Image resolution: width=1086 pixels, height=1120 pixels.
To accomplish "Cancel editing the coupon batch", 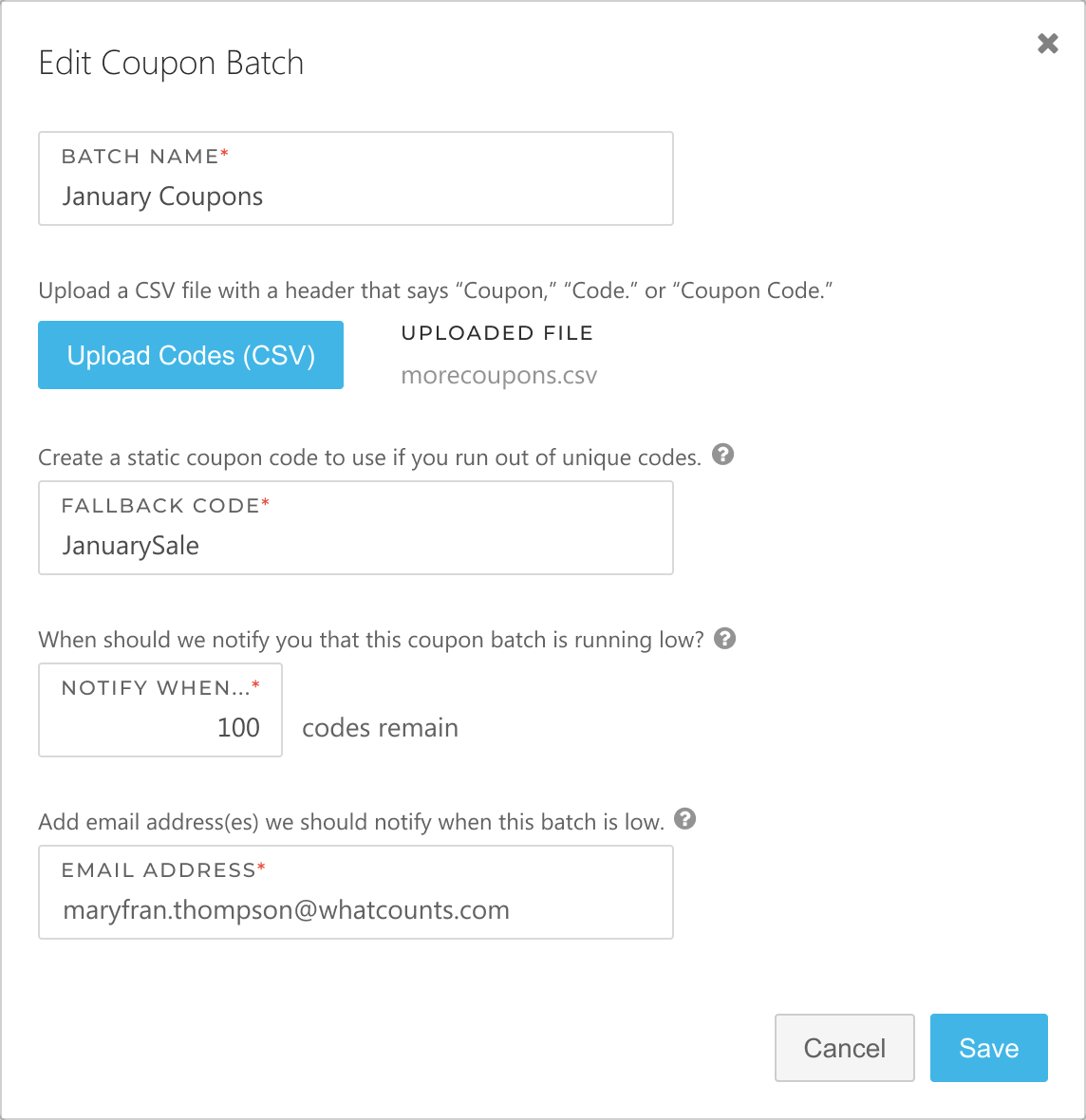I will click(844, 1048).
